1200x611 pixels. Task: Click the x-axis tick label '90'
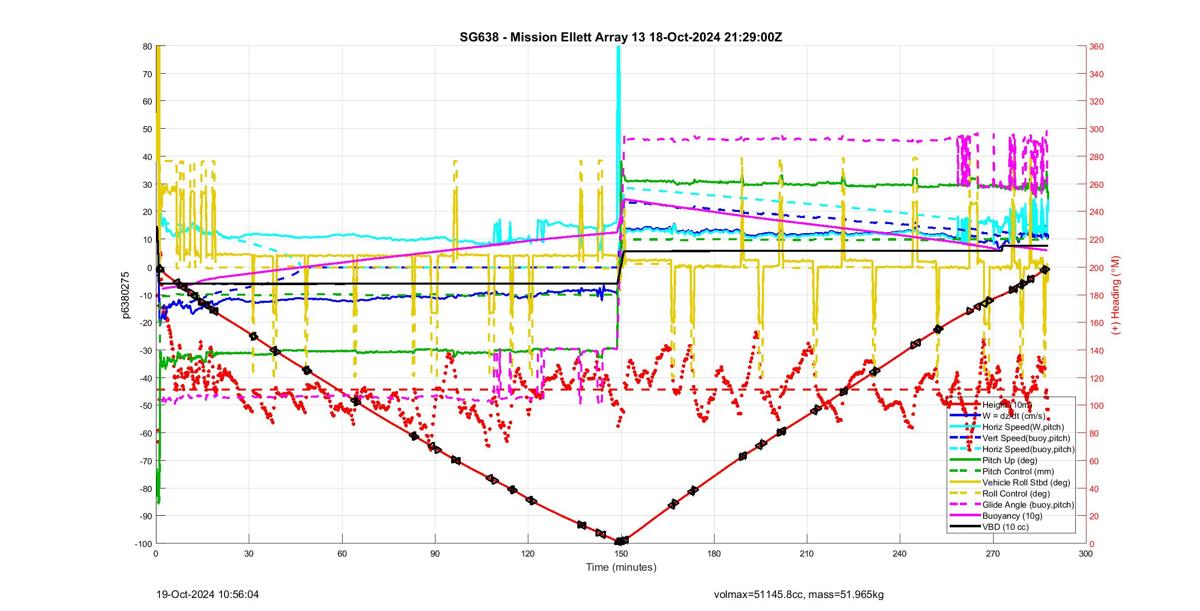pyautogui.click(x=435, y=553)
